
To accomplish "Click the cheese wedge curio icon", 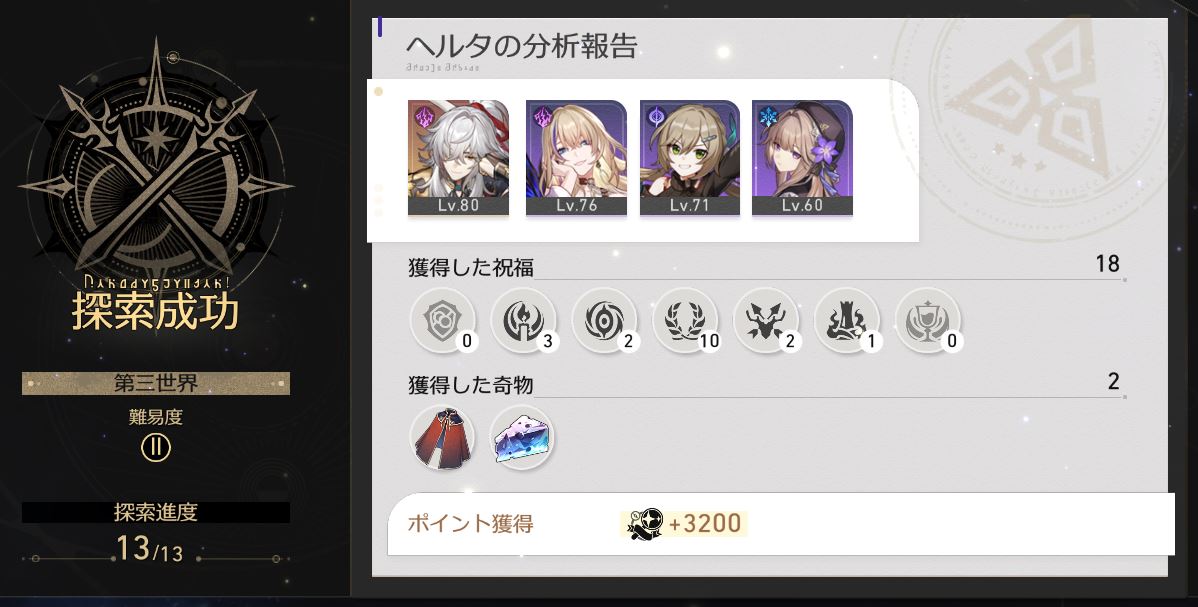I will pyautogui.click(x=523, y=437).
